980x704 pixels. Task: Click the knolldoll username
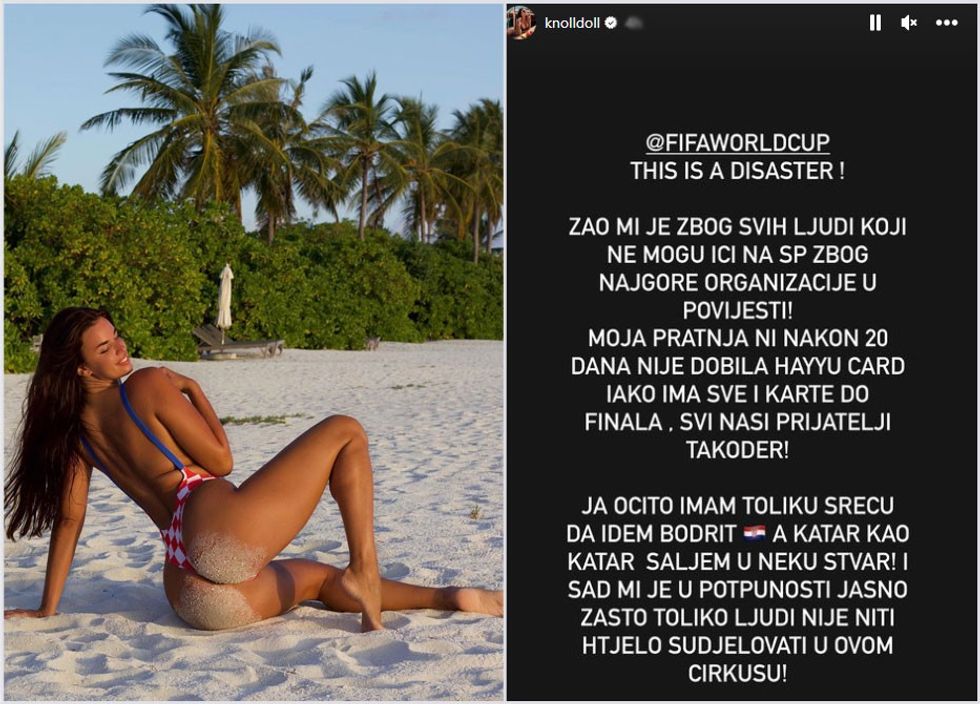(x=572, y=23)
